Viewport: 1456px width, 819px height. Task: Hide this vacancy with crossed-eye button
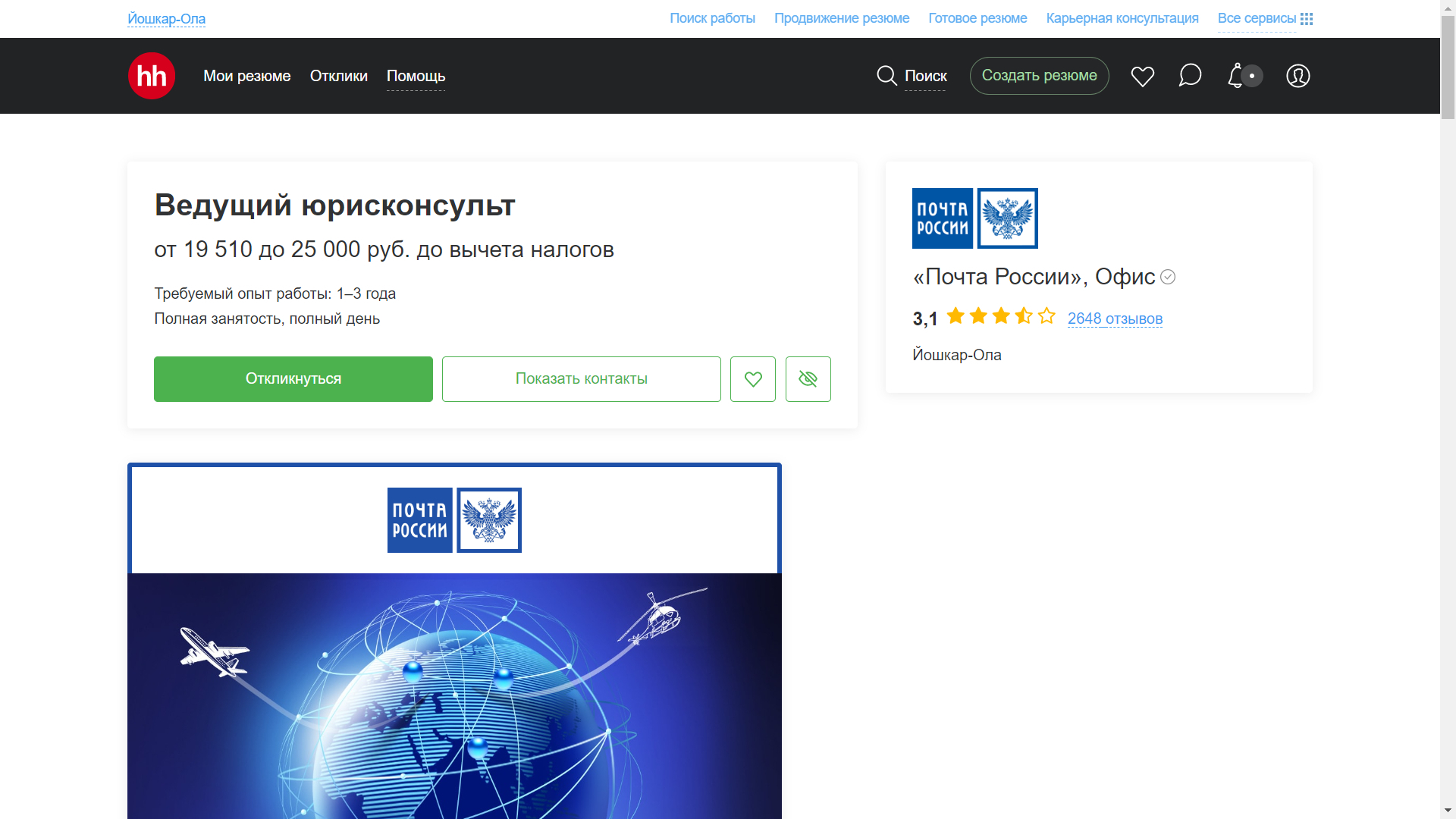808,379
